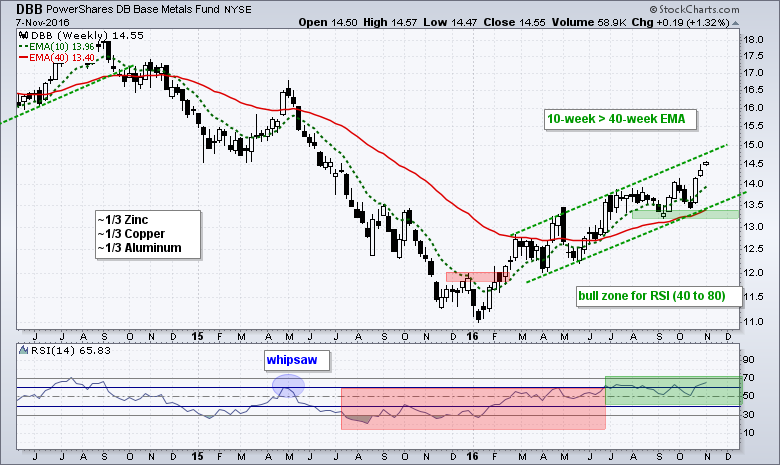The width and height of the screenshot is (780, 465).
Task: Click the green support band near 13.5
Action: pyautogui.click(x=685, y=214)
